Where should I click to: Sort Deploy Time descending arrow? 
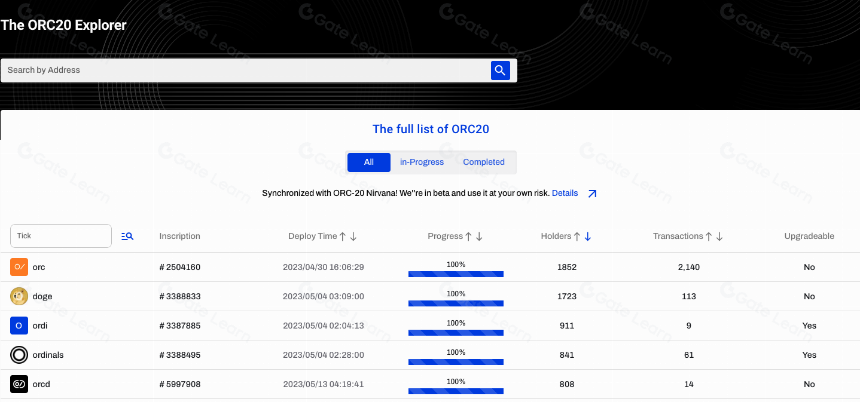click(353, 236)
